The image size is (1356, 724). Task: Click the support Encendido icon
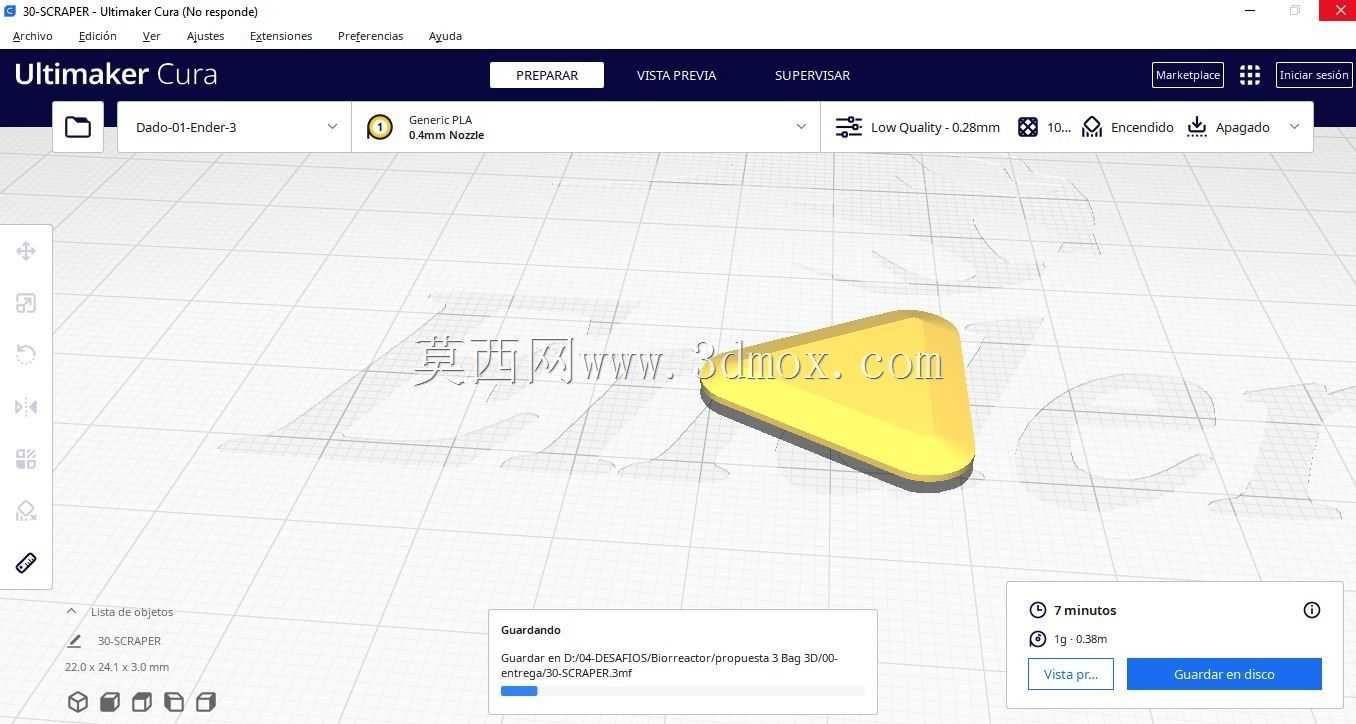click(1092, 127)
